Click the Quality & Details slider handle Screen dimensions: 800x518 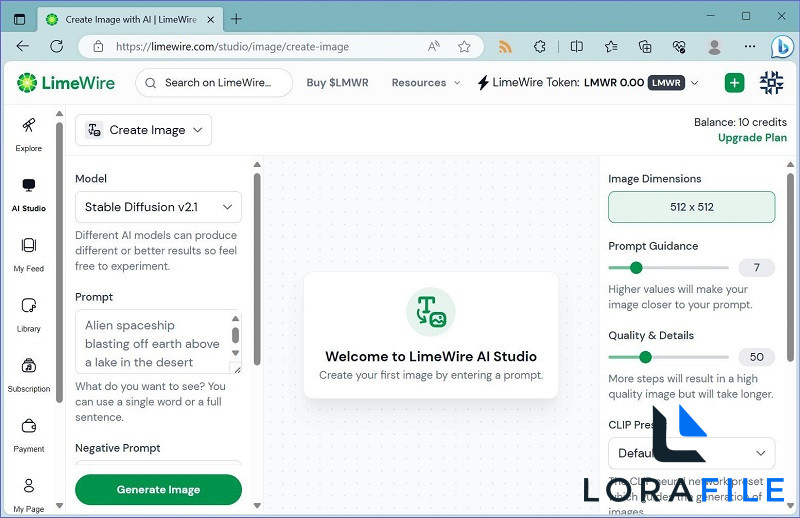pyautogui.click(x=645, y=357)
